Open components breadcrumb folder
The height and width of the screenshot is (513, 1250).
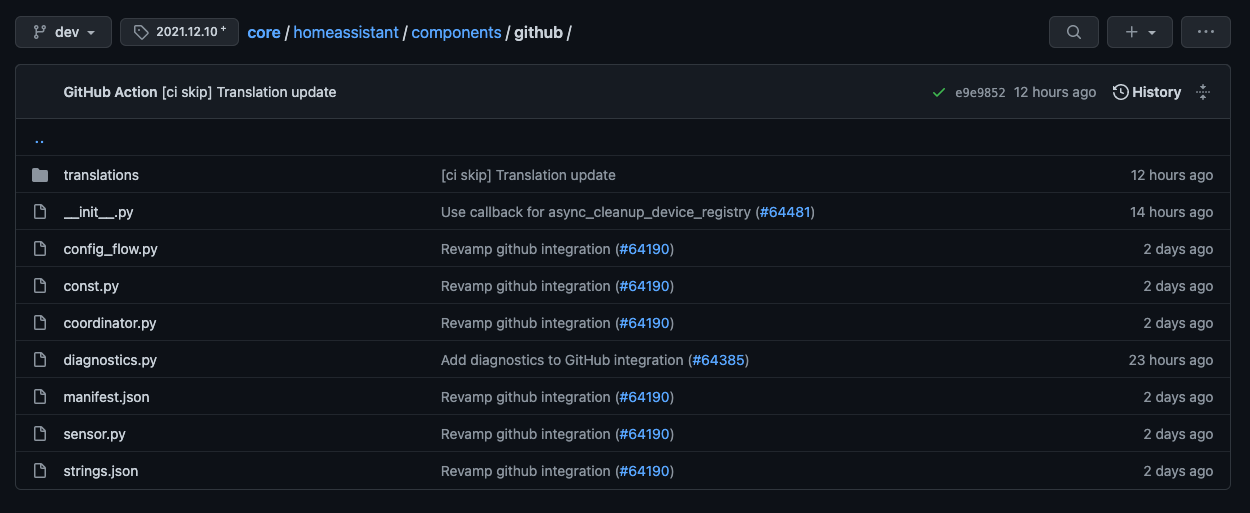[456, 32]
